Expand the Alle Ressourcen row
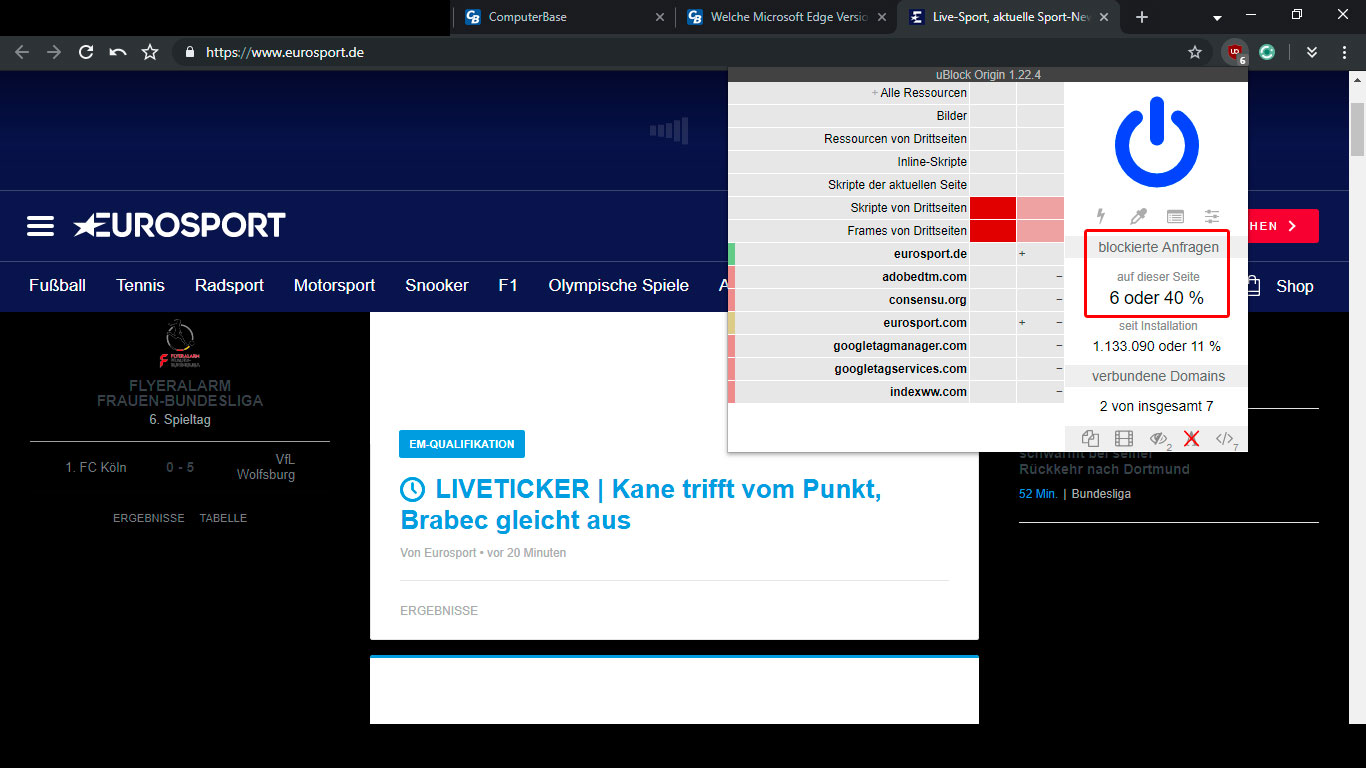This screenshot has width=1366, height=768. (919, 93)
